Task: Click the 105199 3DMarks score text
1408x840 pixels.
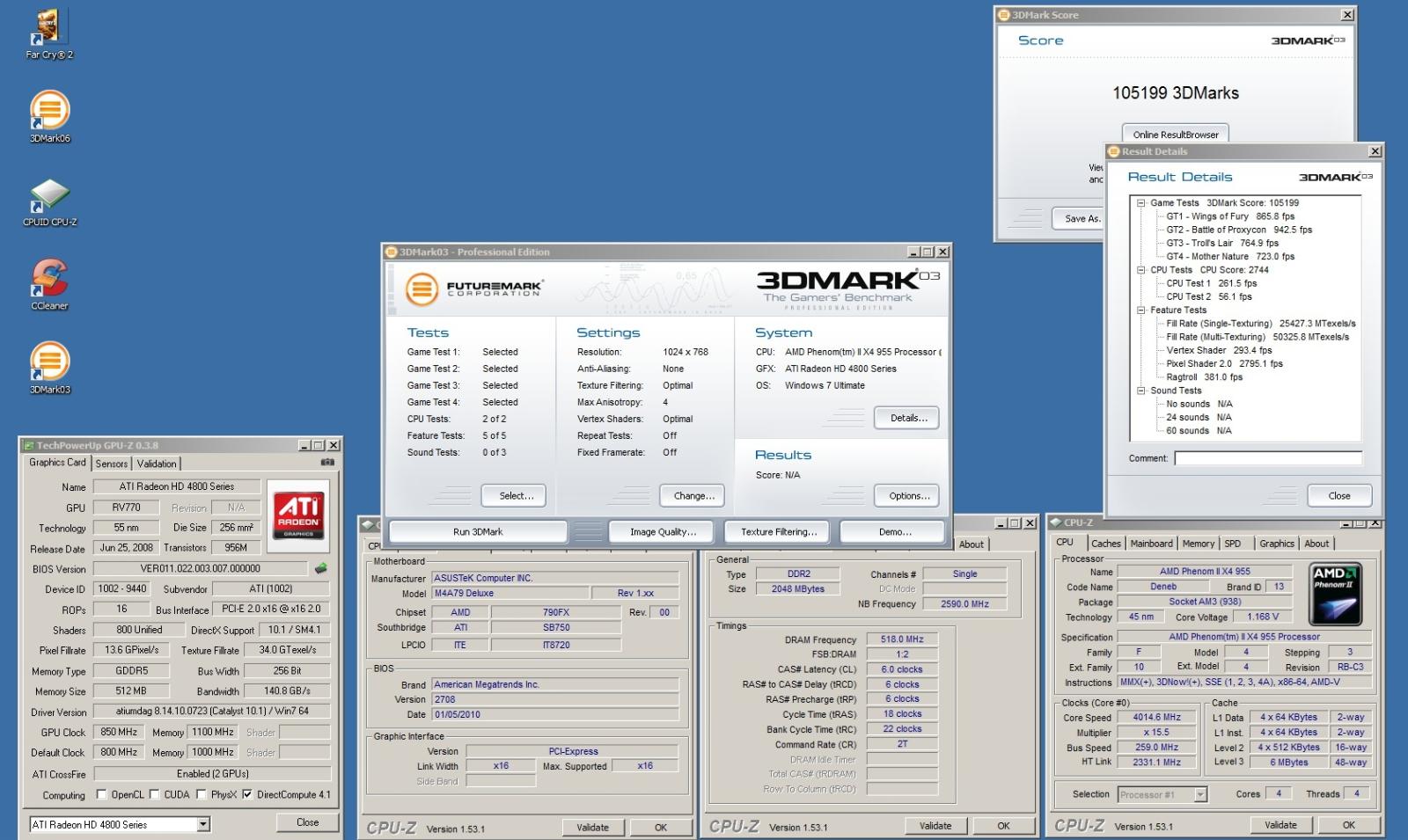Action: [x=1175, y=93]
